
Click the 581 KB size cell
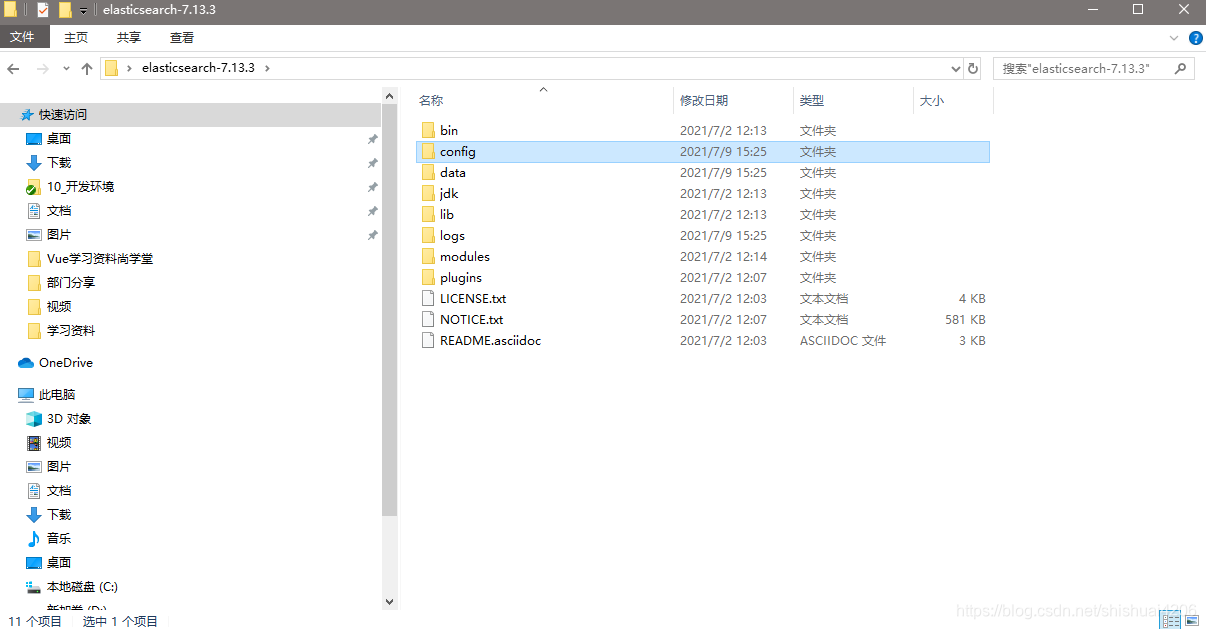coord(965,319)
